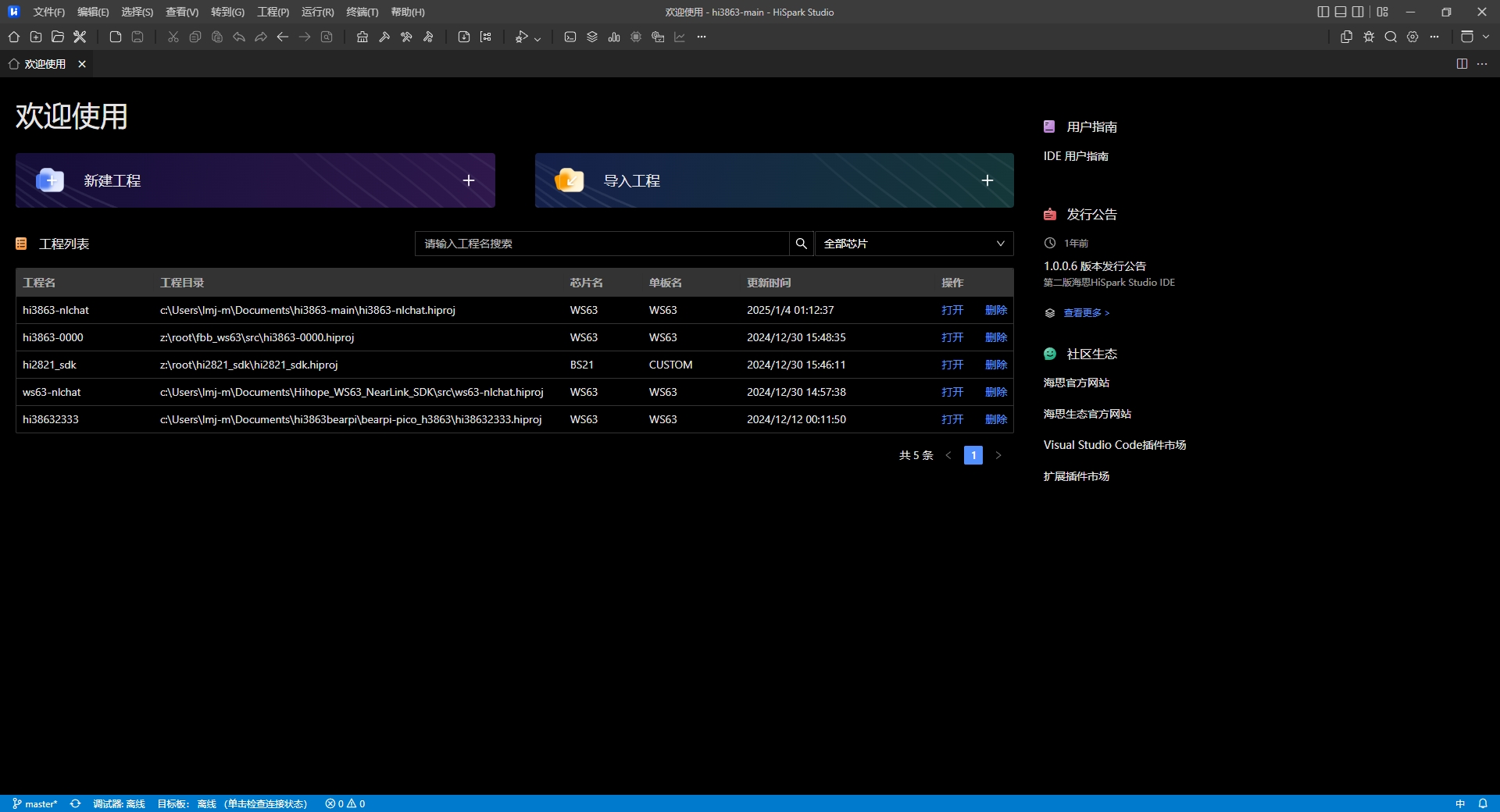
Task: Click the navigate back arrow icon
Action: pos(282,37)
